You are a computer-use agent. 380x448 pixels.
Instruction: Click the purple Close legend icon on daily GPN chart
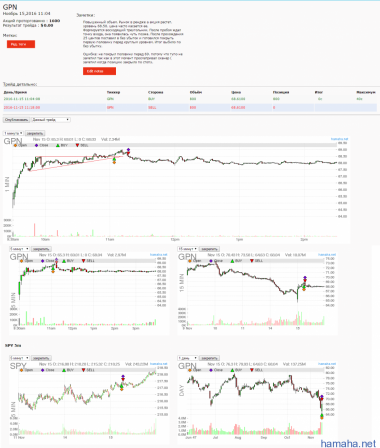click(x=211, y=370)
